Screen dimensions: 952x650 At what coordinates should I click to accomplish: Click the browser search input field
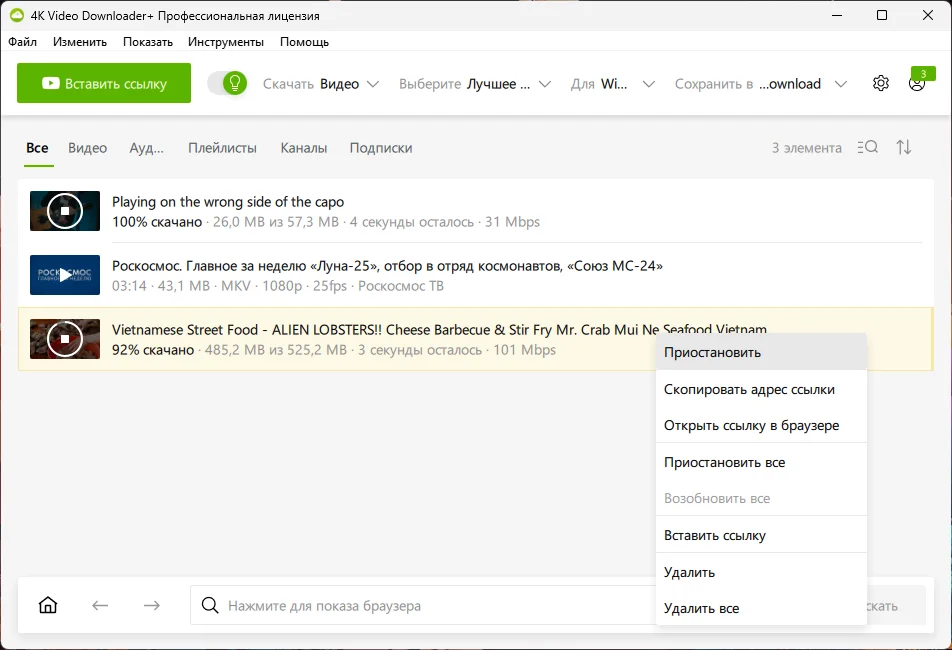point(420,605)
